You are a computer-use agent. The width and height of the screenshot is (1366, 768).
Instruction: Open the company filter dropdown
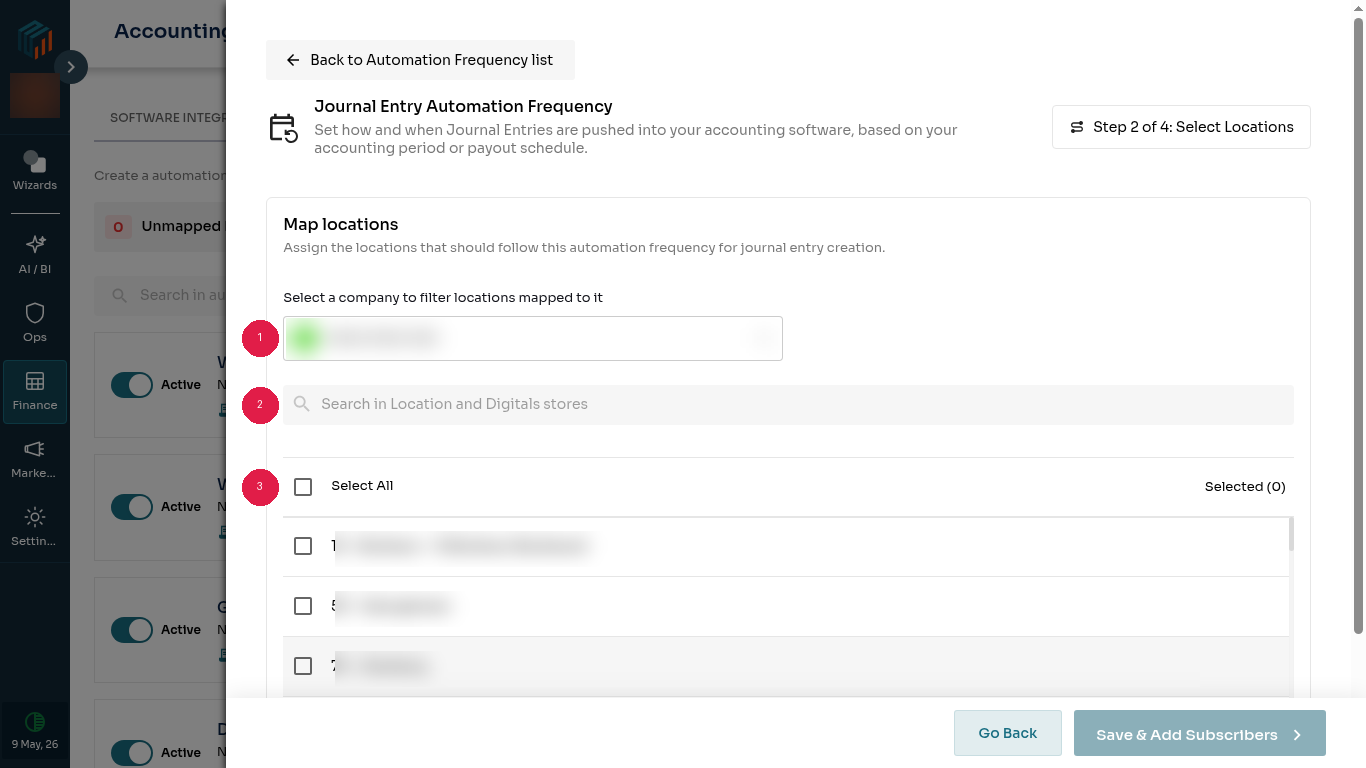click(x=533, y=339)
